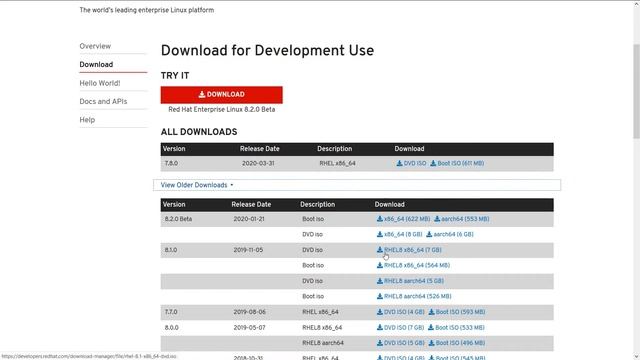Open the Hello World! sidebar page
Viewport: 640px width, 360px height.
(x=100, y=83)
